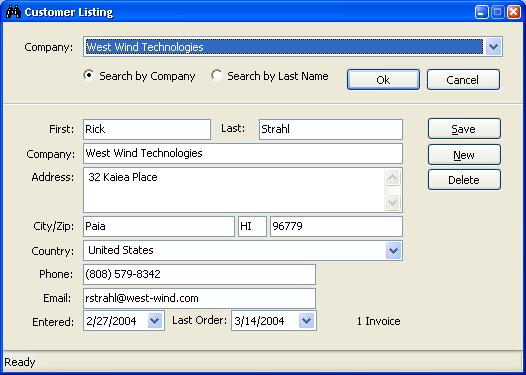Image resolution: width=526 pixels, height=375 pixels.
Task: Click the zip code field 96779
Action: coord(336,226)
